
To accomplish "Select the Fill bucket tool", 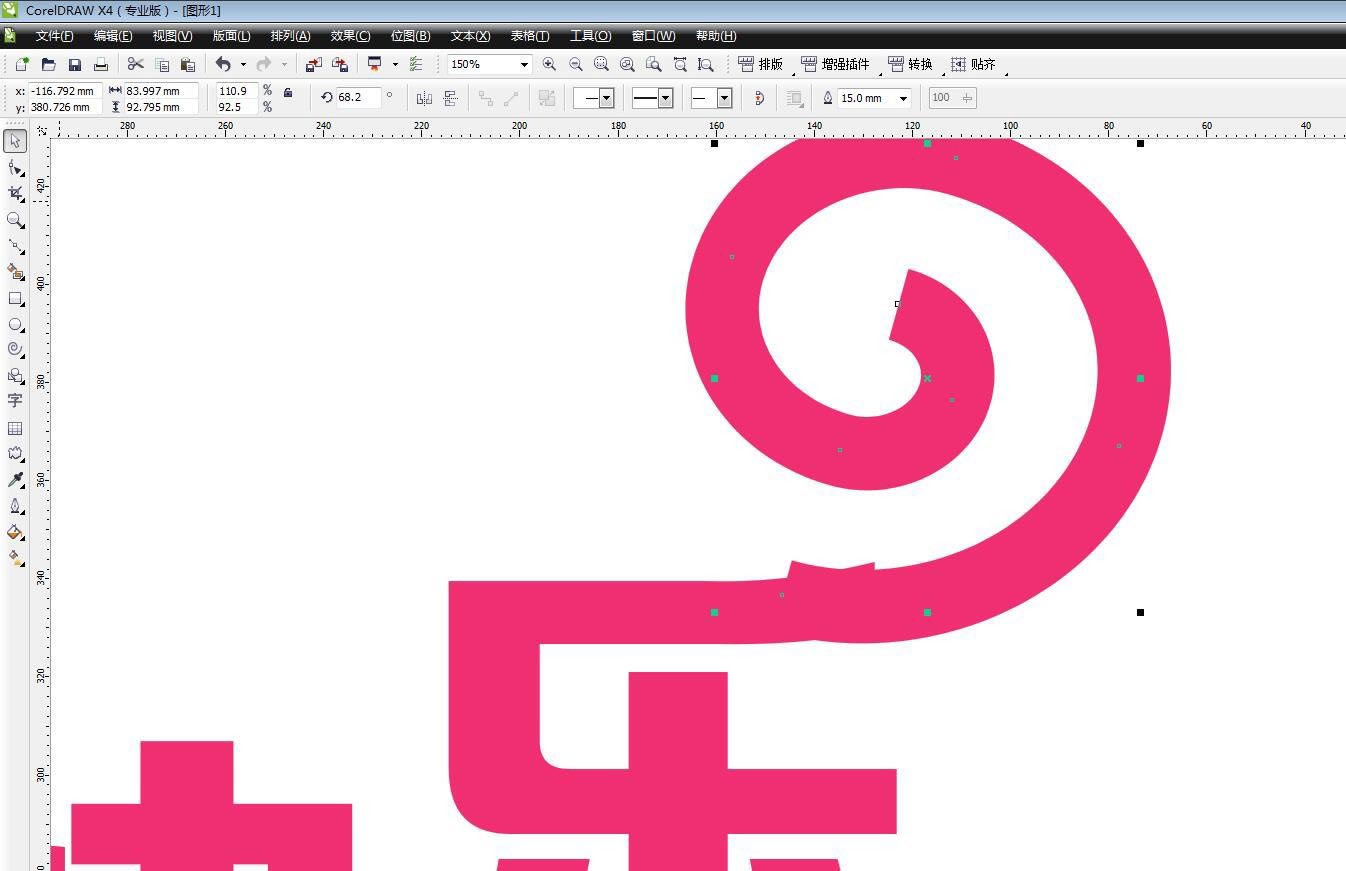I will pos(15,532).
